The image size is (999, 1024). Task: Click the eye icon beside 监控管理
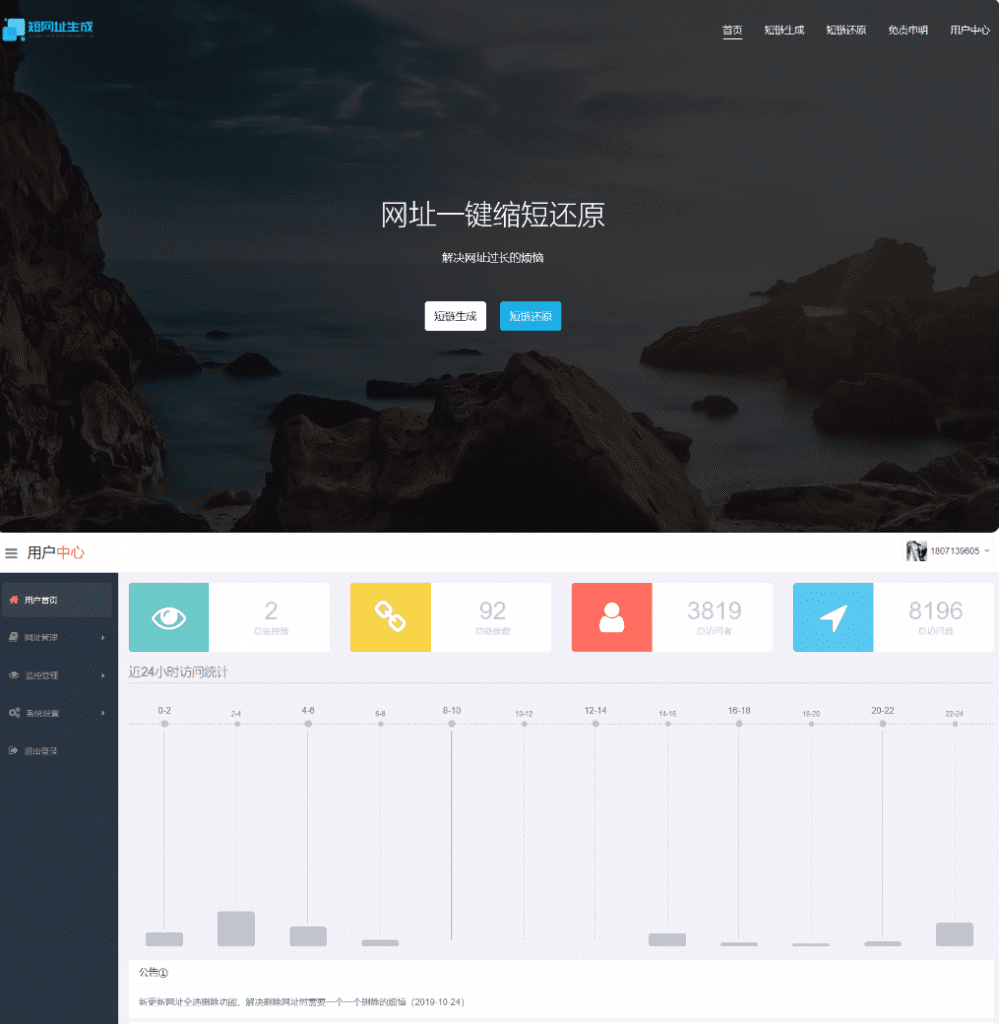(12, 675)
